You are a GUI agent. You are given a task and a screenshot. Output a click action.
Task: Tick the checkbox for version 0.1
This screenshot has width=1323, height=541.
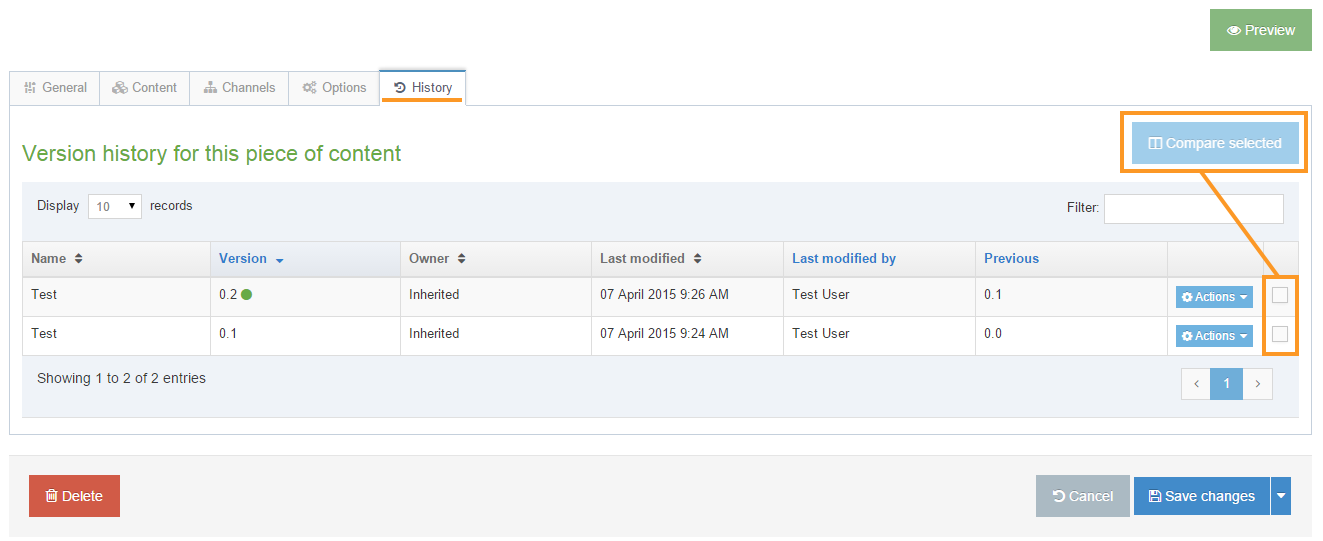pos(1280,334)
